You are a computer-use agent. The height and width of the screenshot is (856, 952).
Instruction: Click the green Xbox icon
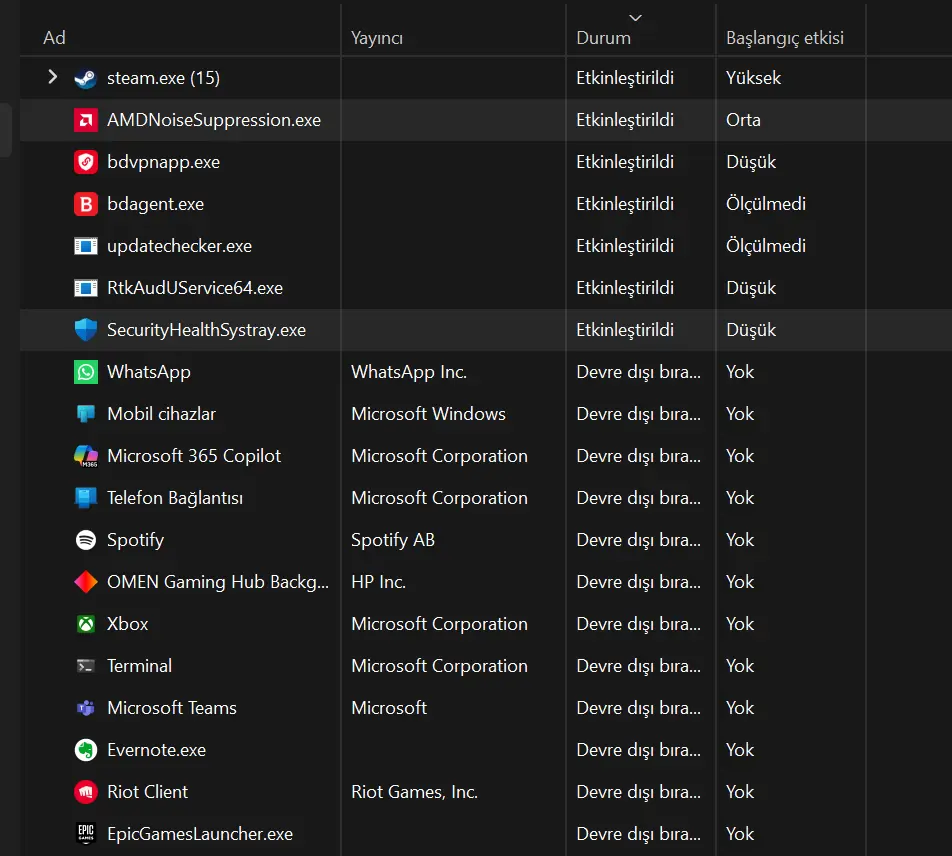86,623
